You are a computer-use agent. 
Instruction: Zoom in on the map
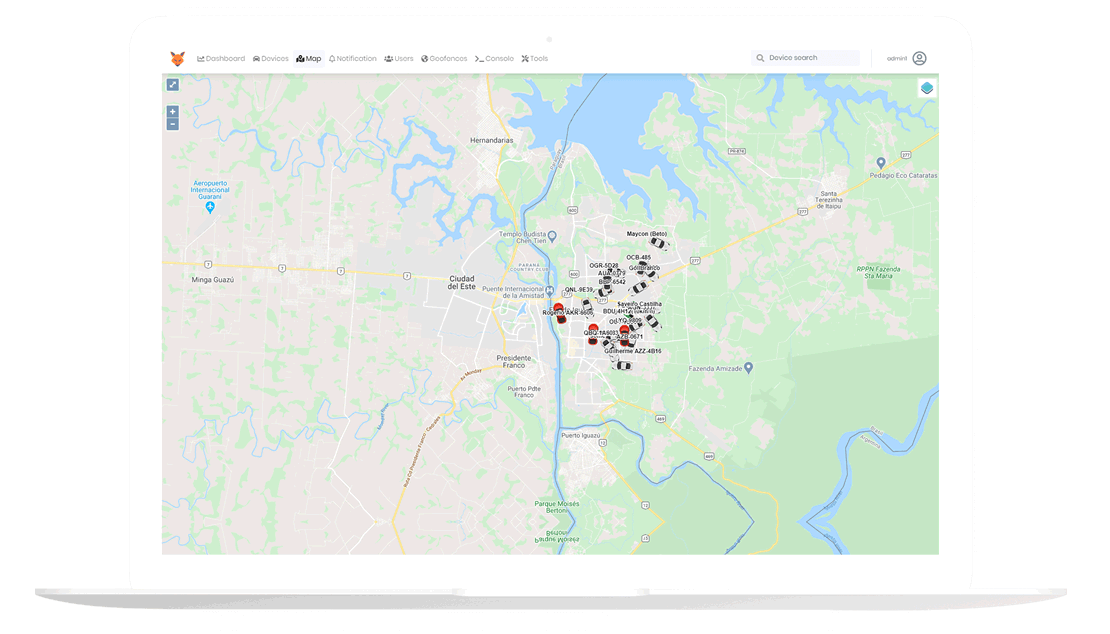pos(173,112)
